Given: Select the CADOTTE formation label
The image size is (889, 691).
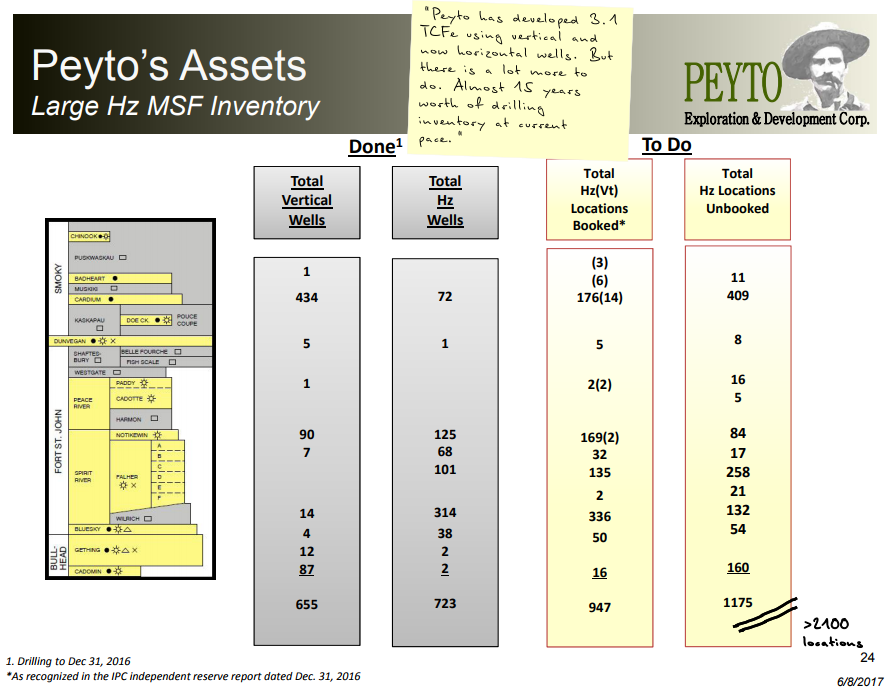Looking at the screenshot, I should 129,399.
